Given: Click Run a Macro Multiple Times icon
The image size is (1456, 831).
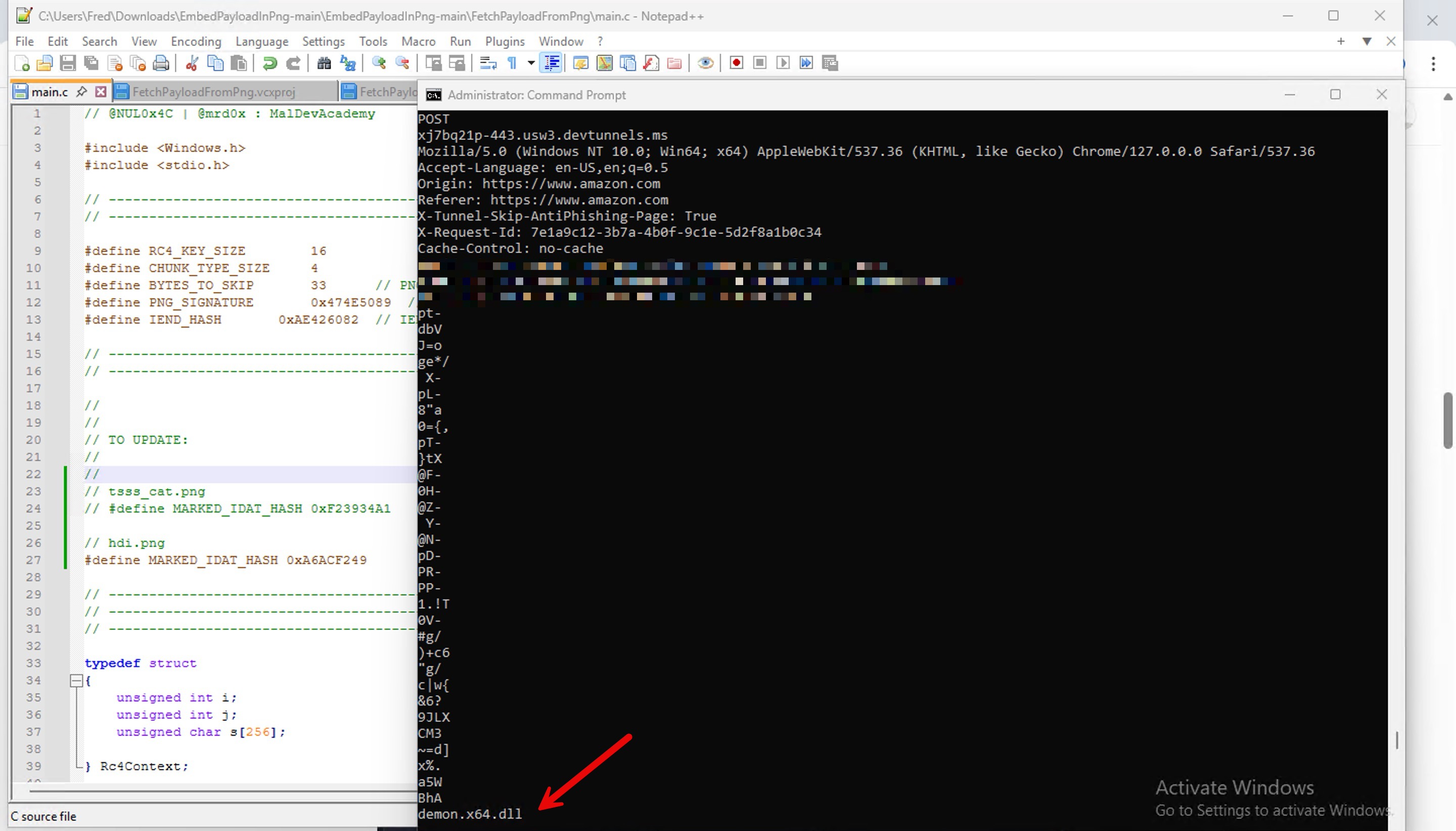Looking at the screenshot, I should 806,63.
